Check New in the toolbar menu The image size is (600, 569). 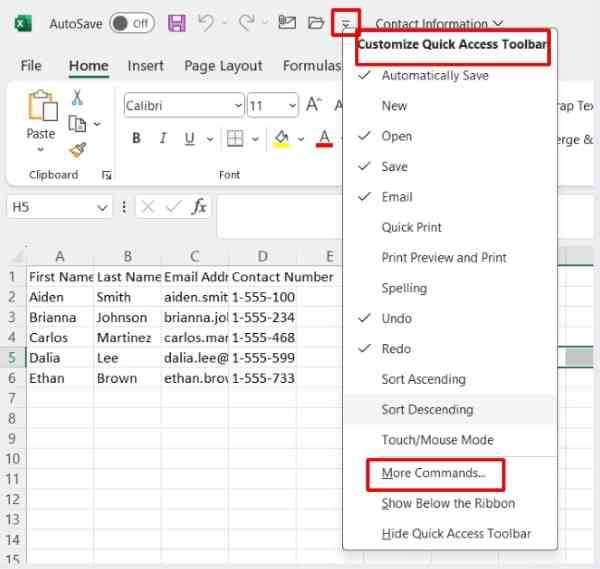click(450, 106)
